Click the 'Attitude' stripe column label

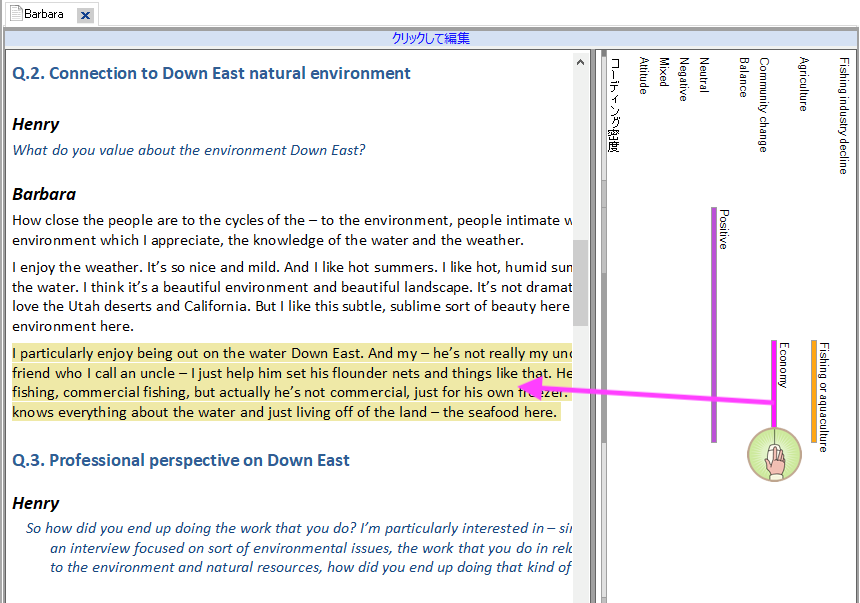[643, 76]
